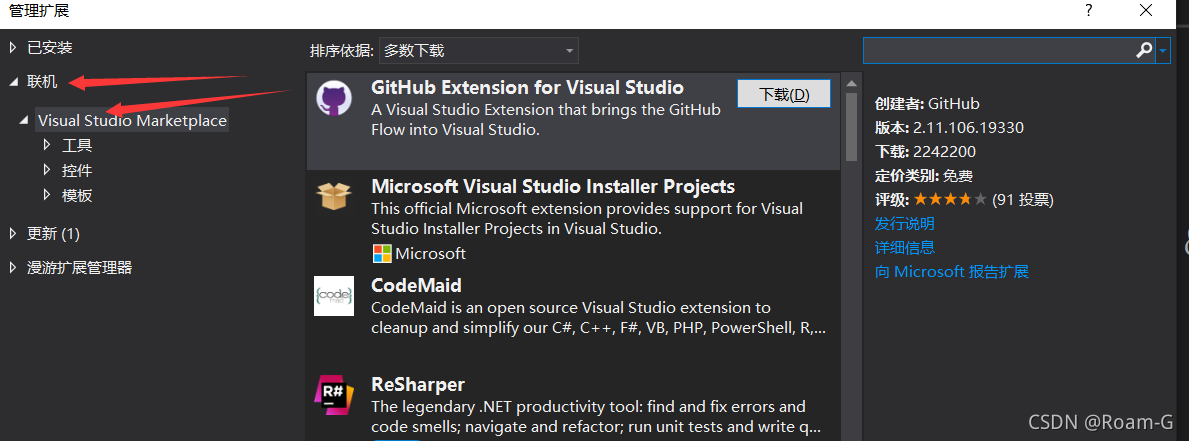
Task: Open the 发行说明 release notes link
Action: coord(904,223)
